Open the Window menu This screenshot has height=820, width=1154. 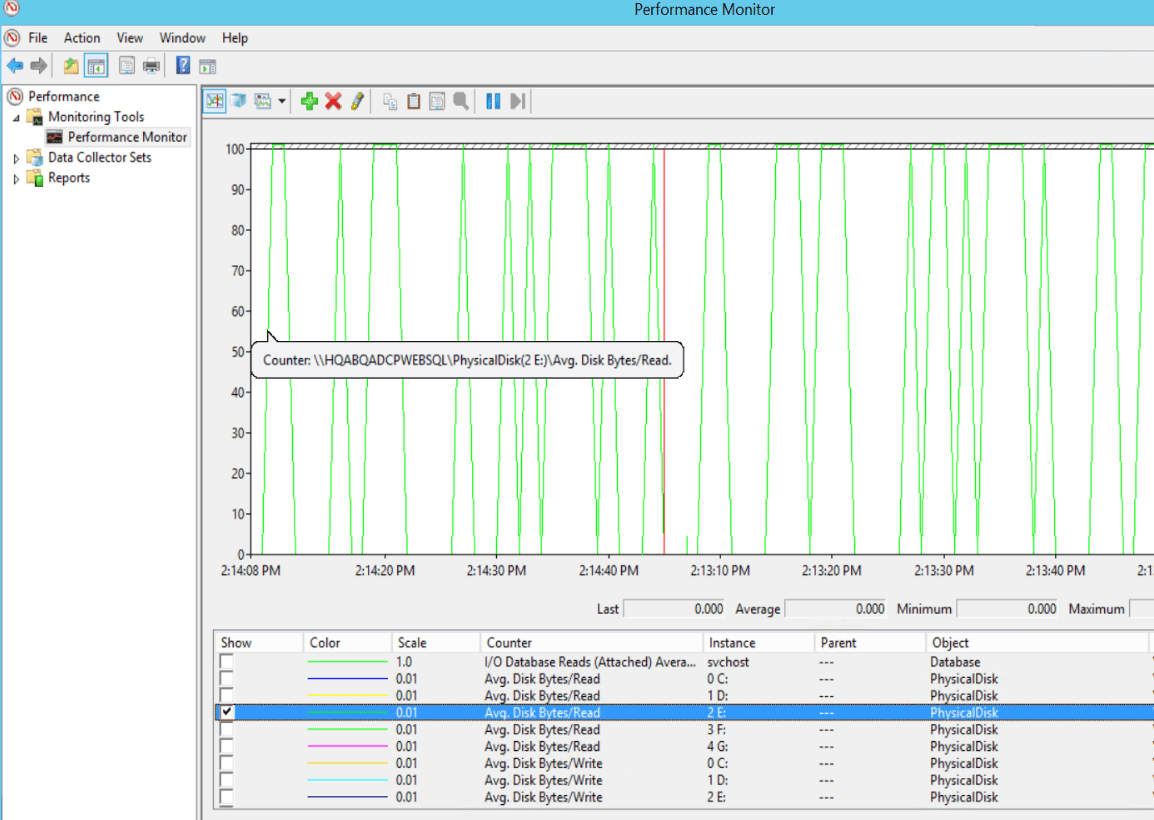182,38
